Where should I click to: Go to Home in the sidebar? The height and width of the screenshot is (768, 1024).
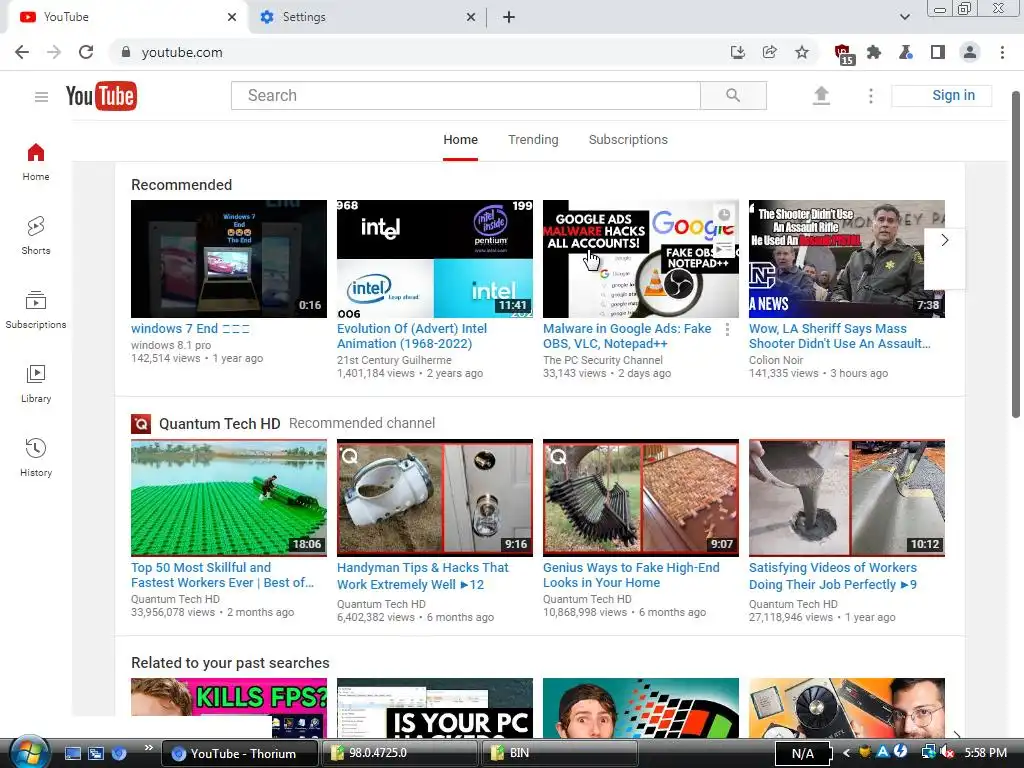[36, 162]
